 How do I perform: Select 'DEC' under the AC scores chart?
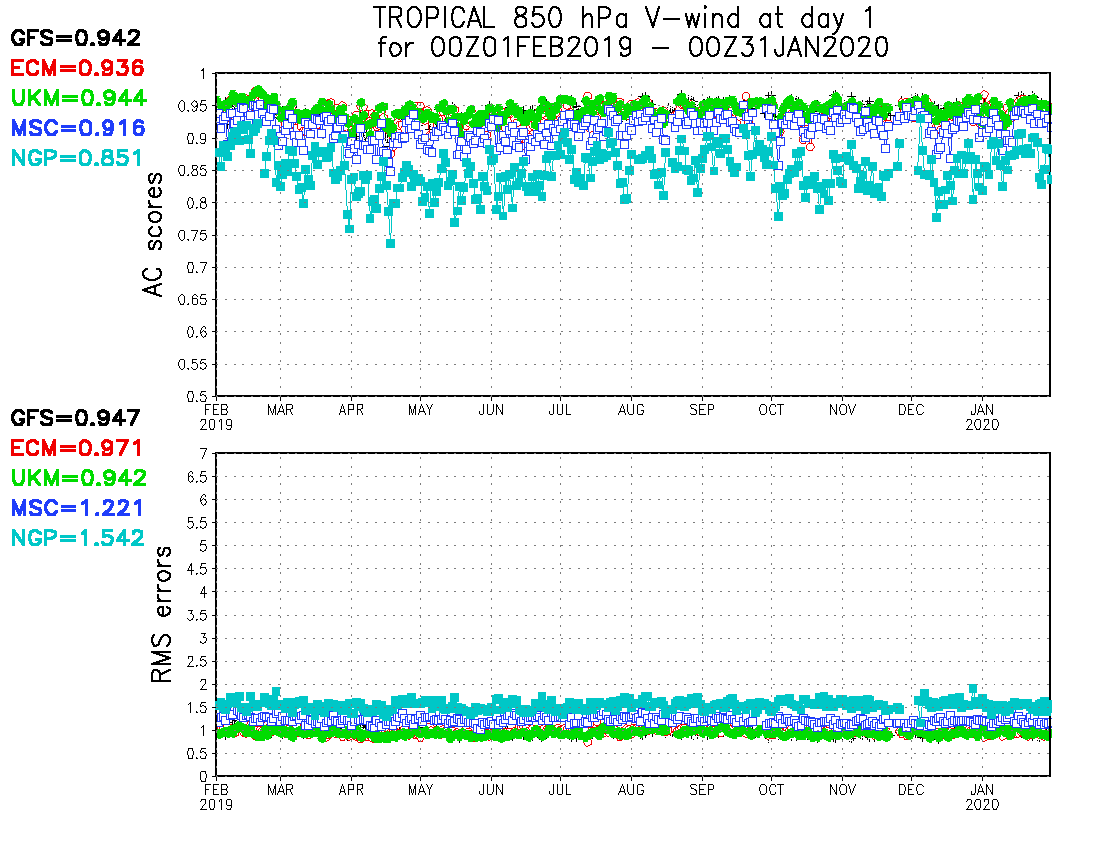click(x=911, y=410)
